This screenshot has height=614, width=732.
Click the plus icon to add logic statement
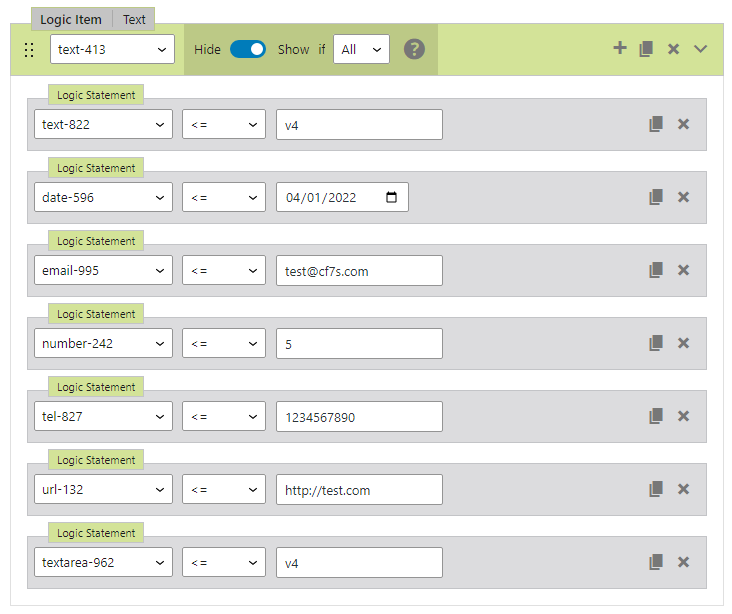[620, 48]
